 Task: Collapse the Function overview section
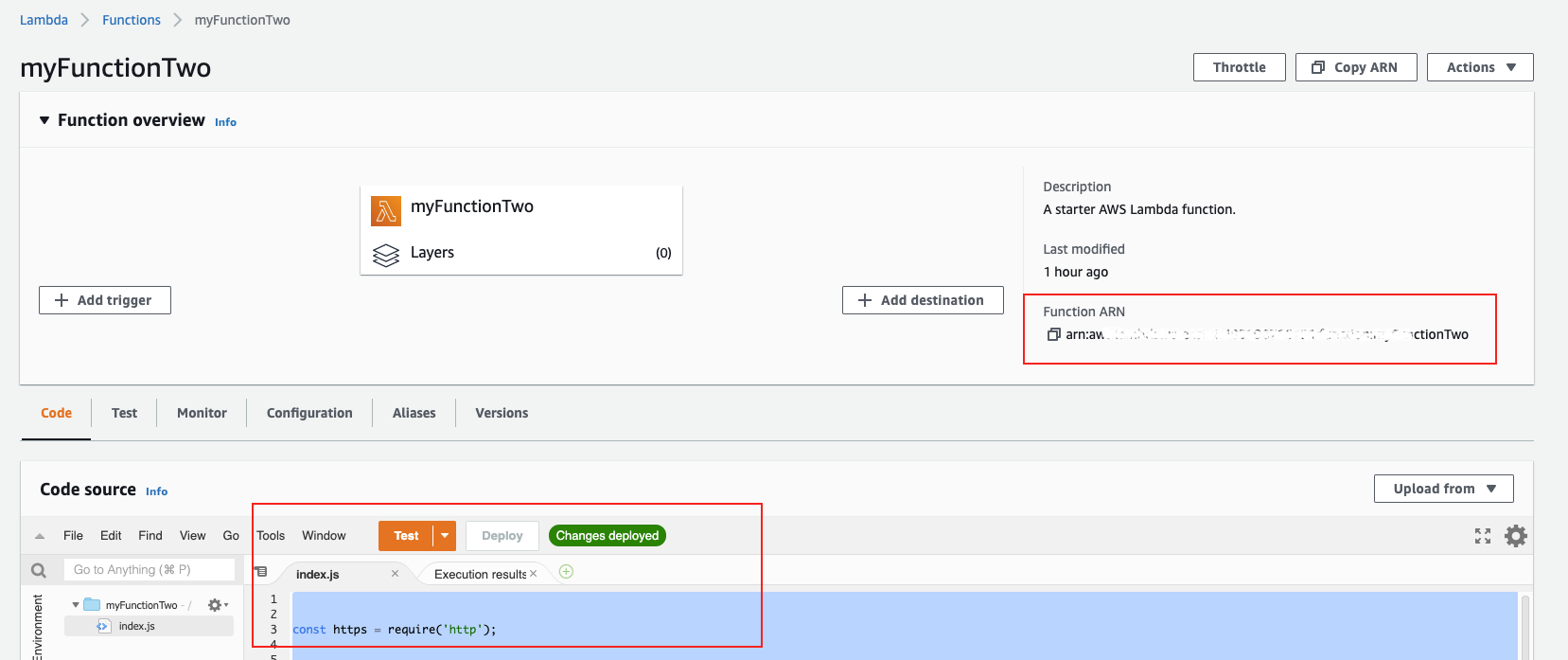point(44,120)
